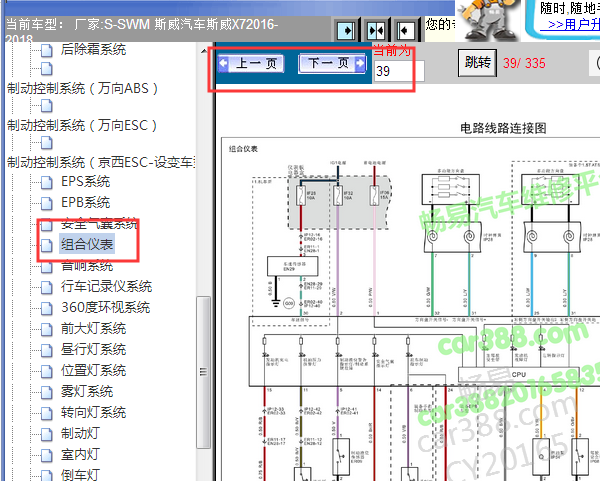
Task: Select 后除霜系统 in the tree
Action: point(93,49)
